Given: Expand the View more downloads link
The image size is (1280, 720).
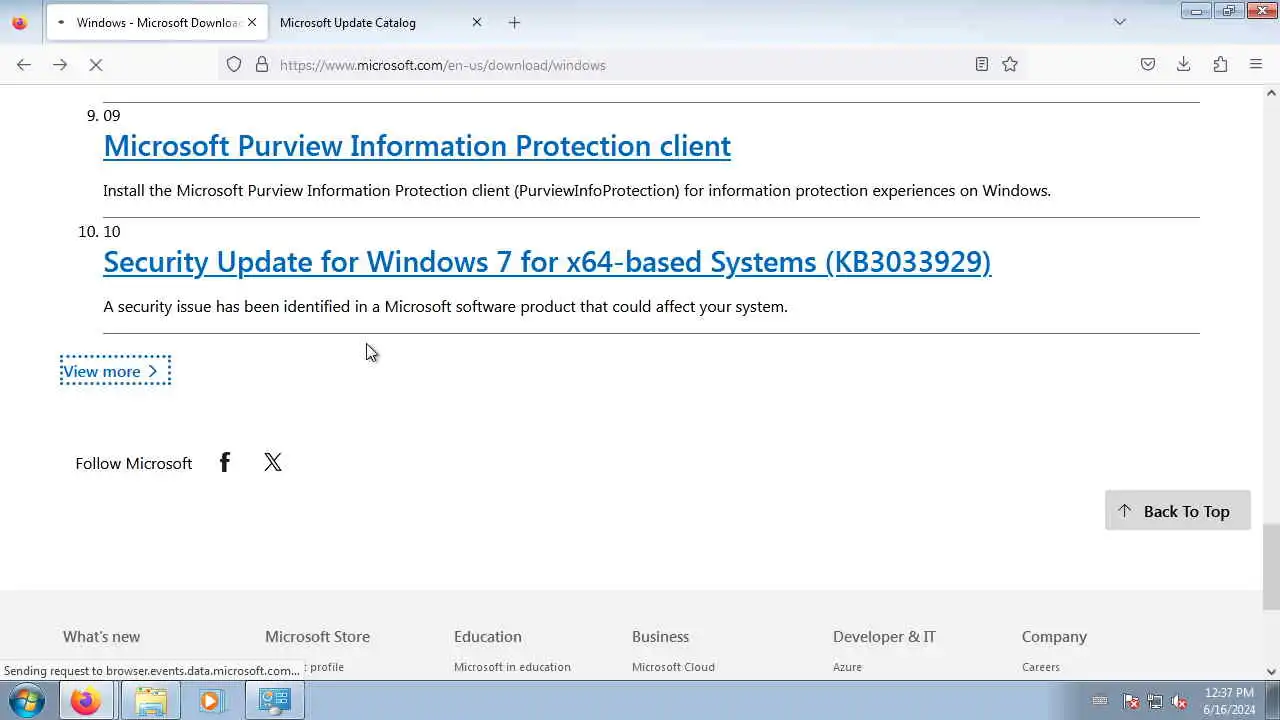Looking at the screenshot, I should (115, 371).
